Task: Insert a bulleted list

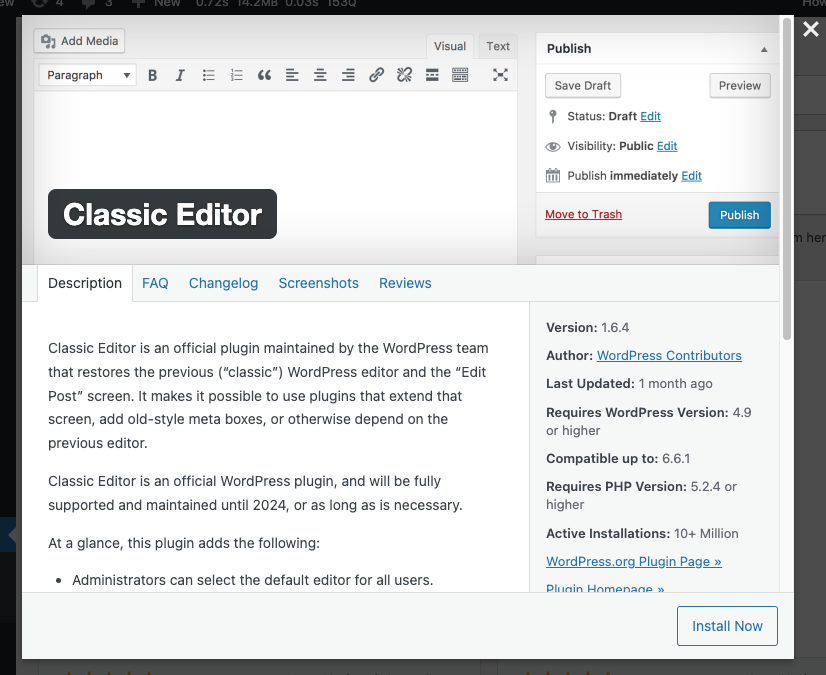Action: (207, 75)
